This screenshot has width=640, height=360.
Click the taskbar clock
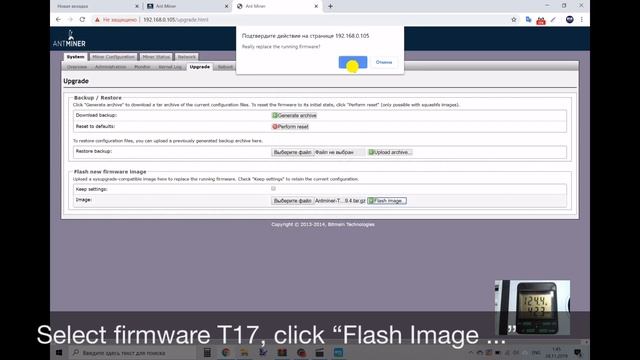click(557, 353)
